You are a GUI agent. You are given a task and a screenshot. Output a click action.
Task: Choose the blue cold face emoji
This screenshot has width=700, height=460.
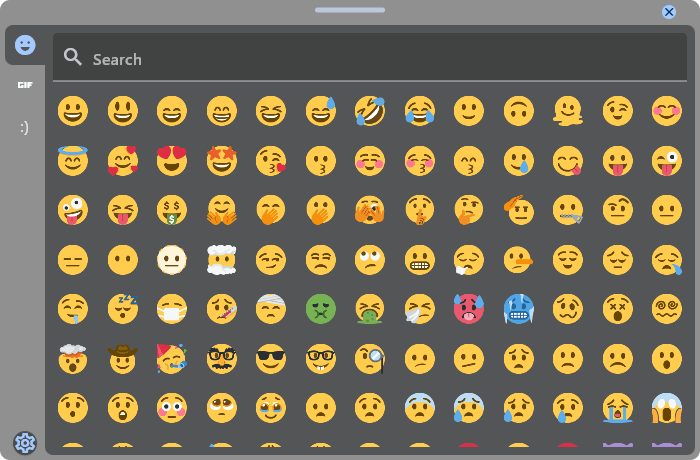(518, 309)
